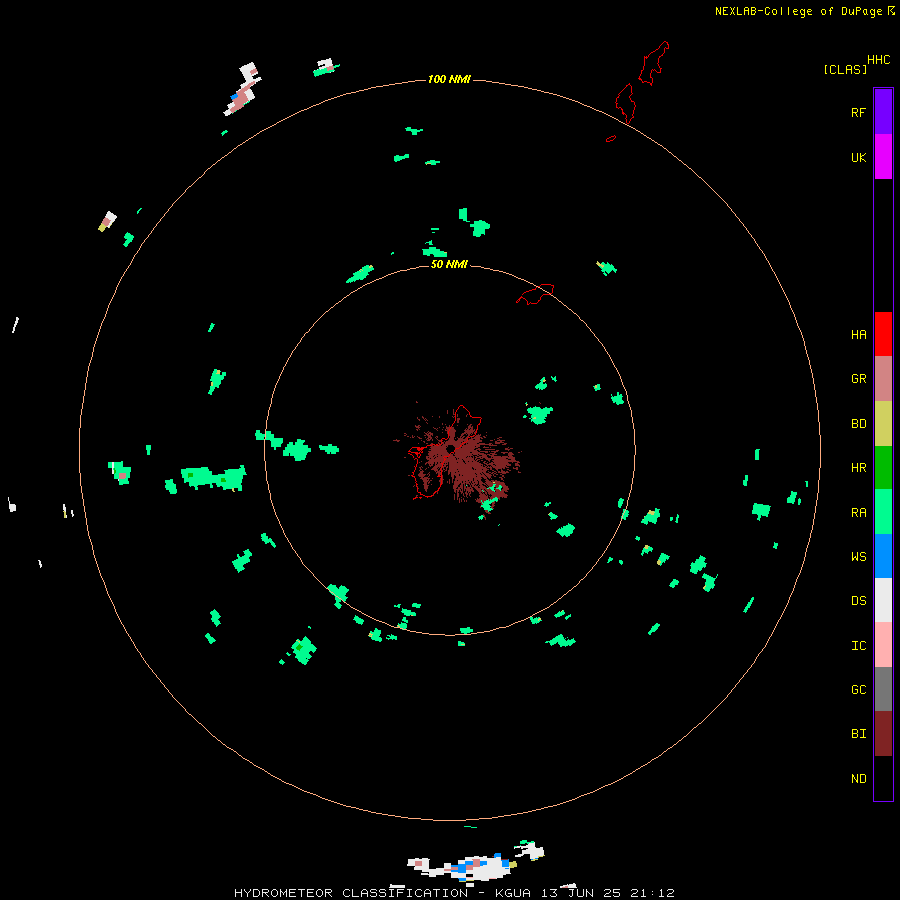
Task: Click the 21:12 timestamp
Action: pos(650,893)
